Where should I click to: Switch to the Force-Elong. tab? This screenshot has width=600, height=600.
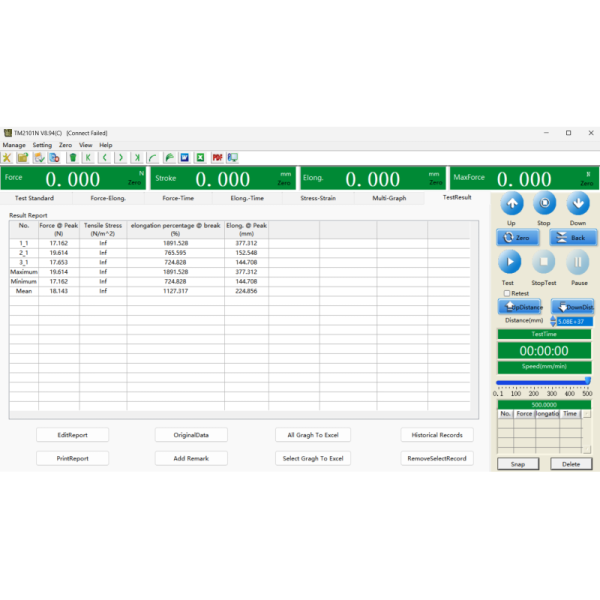(108, 198)
